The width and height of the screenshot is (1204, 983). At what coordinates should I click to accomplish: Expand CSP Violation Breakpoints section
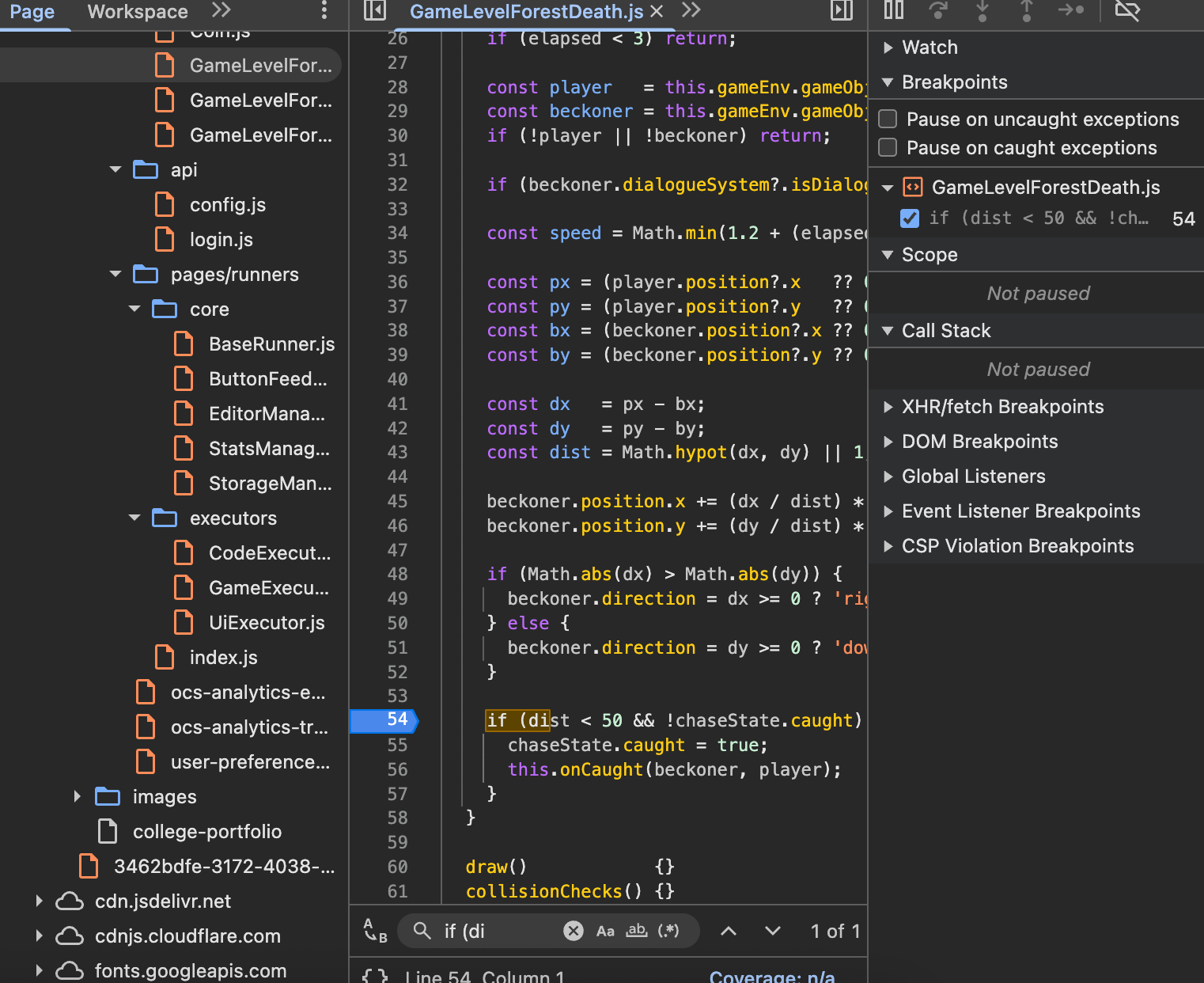[888, 546]
